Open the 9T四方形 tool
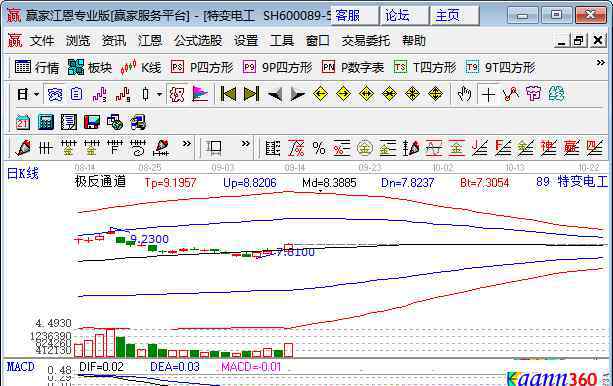This screenshot has width=613, height=386. [x=500, y=67]
